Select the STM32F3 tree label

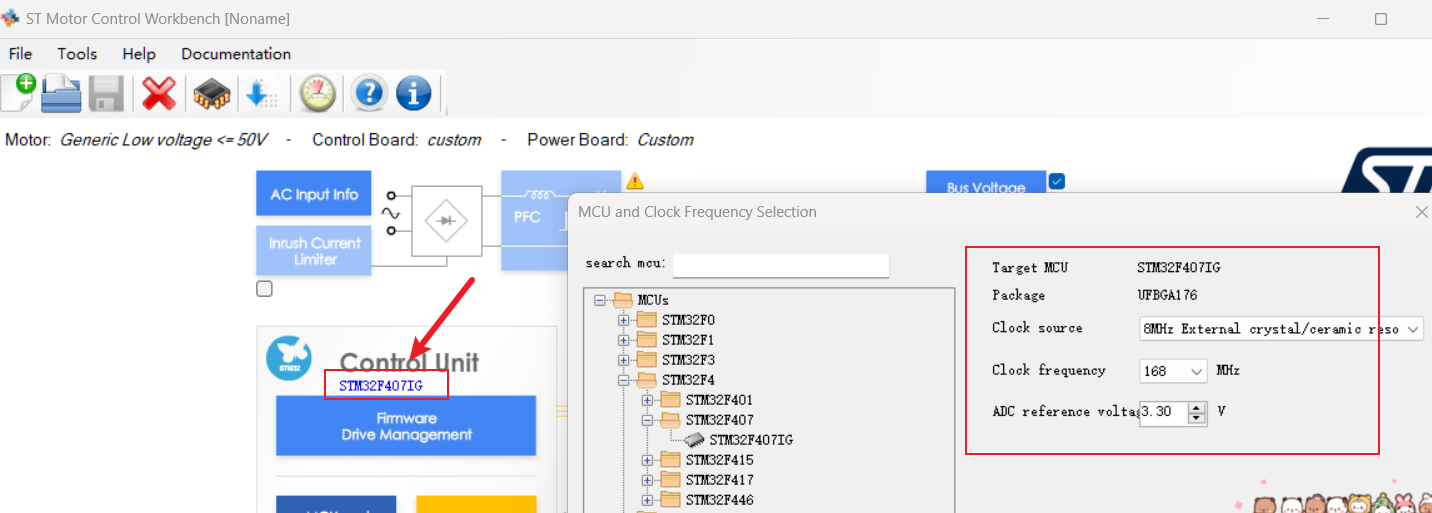point(688,360)
